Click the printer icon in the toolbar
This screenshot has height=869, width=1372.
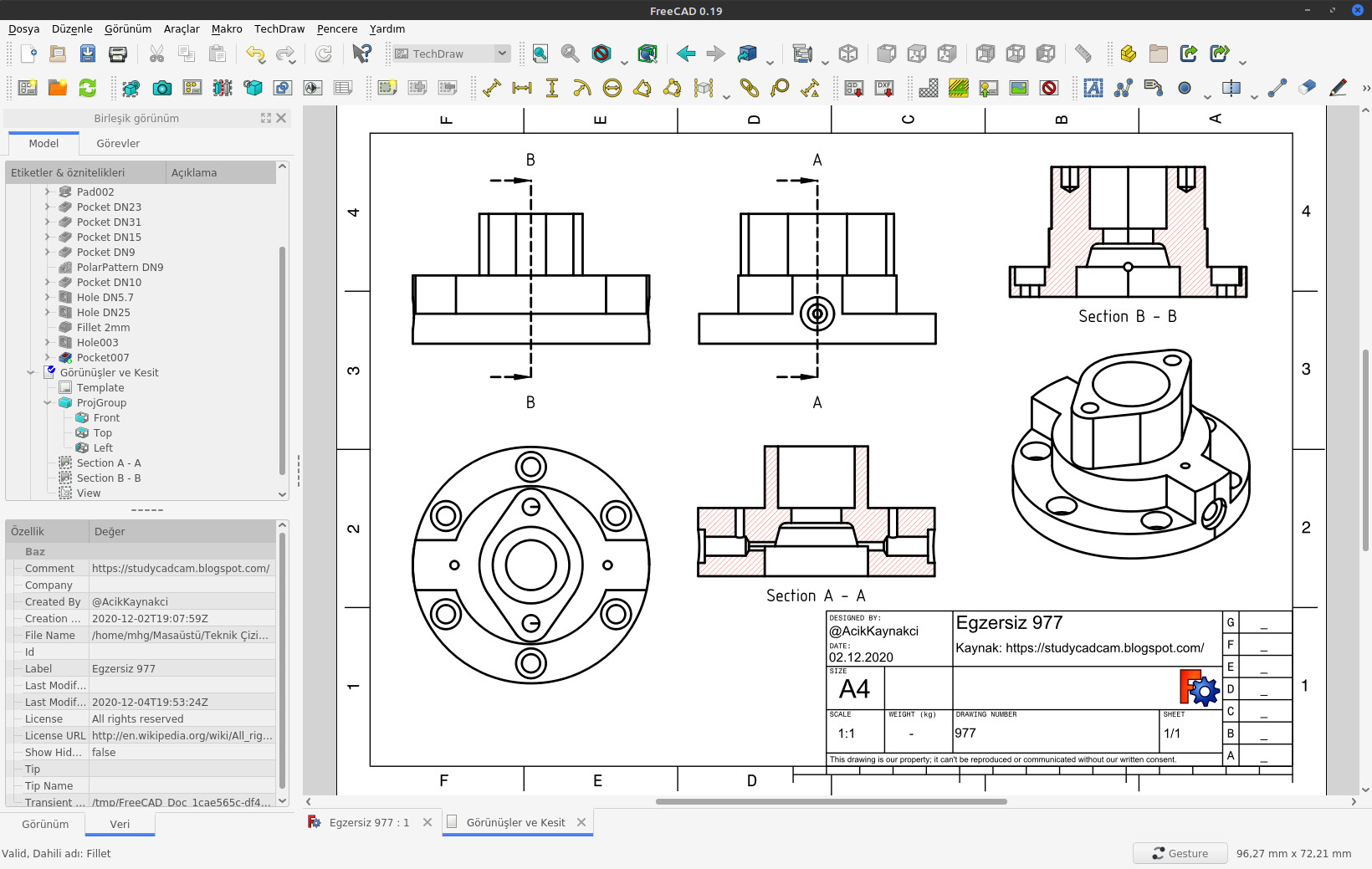(118, 54)
